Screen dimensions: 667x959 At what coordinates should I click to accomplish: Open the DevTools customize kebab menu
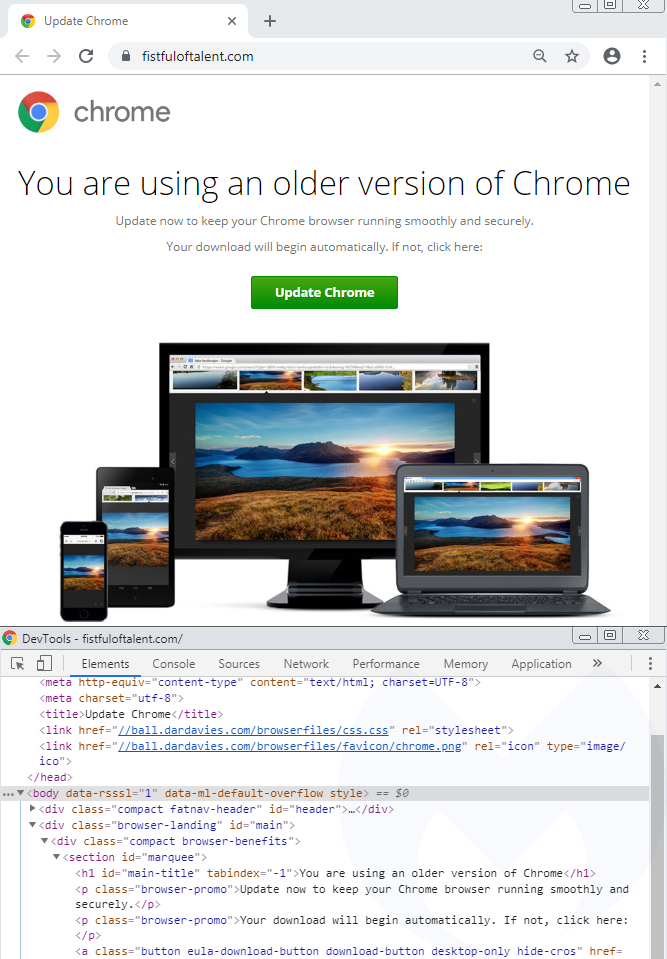point(650,664)
